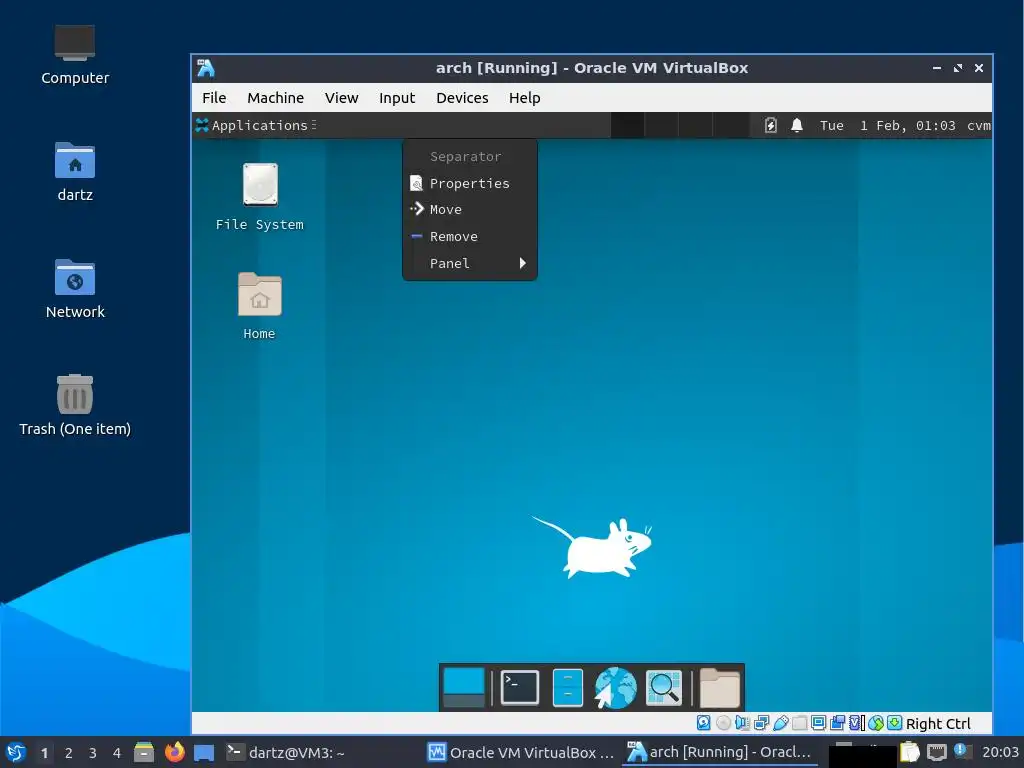Open the File menu in VirtualBox

point(214,98)
